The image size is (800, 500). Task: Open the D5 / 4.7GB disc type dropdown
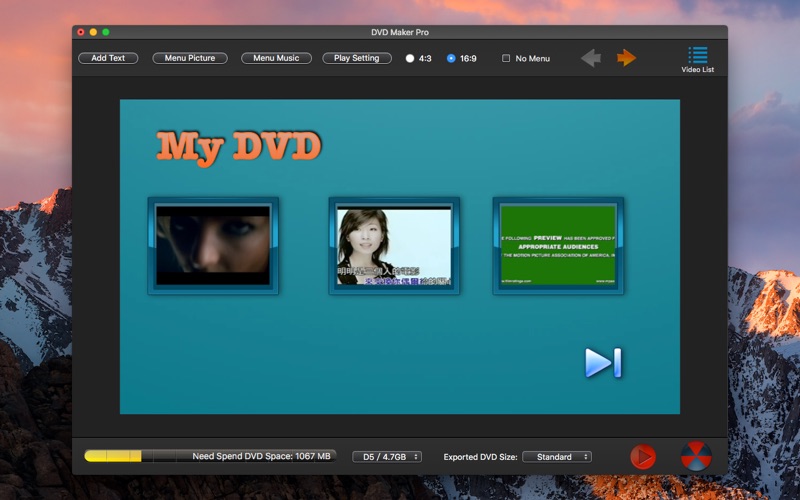coord(387,457)
